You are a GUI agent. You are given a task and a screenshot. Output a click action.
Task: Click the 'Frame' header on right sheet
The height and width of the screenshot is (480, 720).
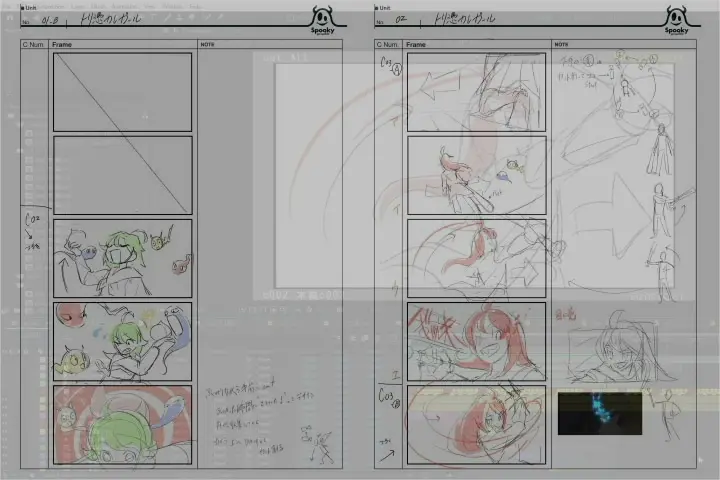coord(416,45)
